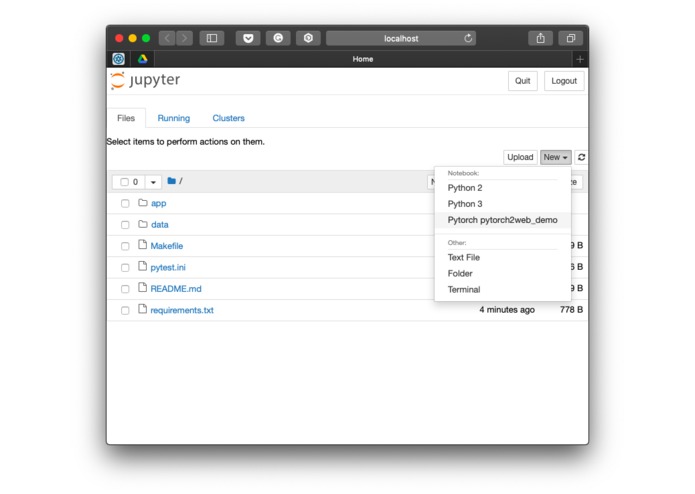
Task: Click the '4 minutes ago' modified time
Action: point(507,310)
